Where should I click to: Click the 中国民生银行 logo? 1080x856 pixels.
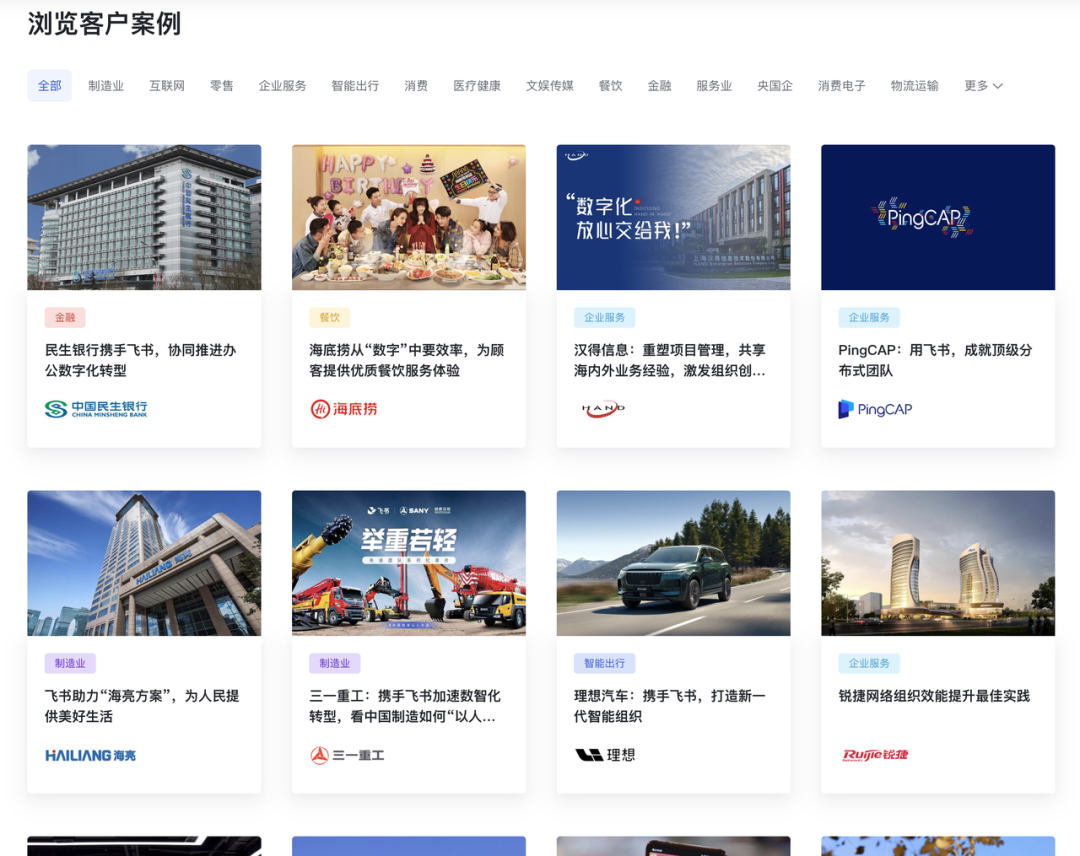tap(96, 409)
